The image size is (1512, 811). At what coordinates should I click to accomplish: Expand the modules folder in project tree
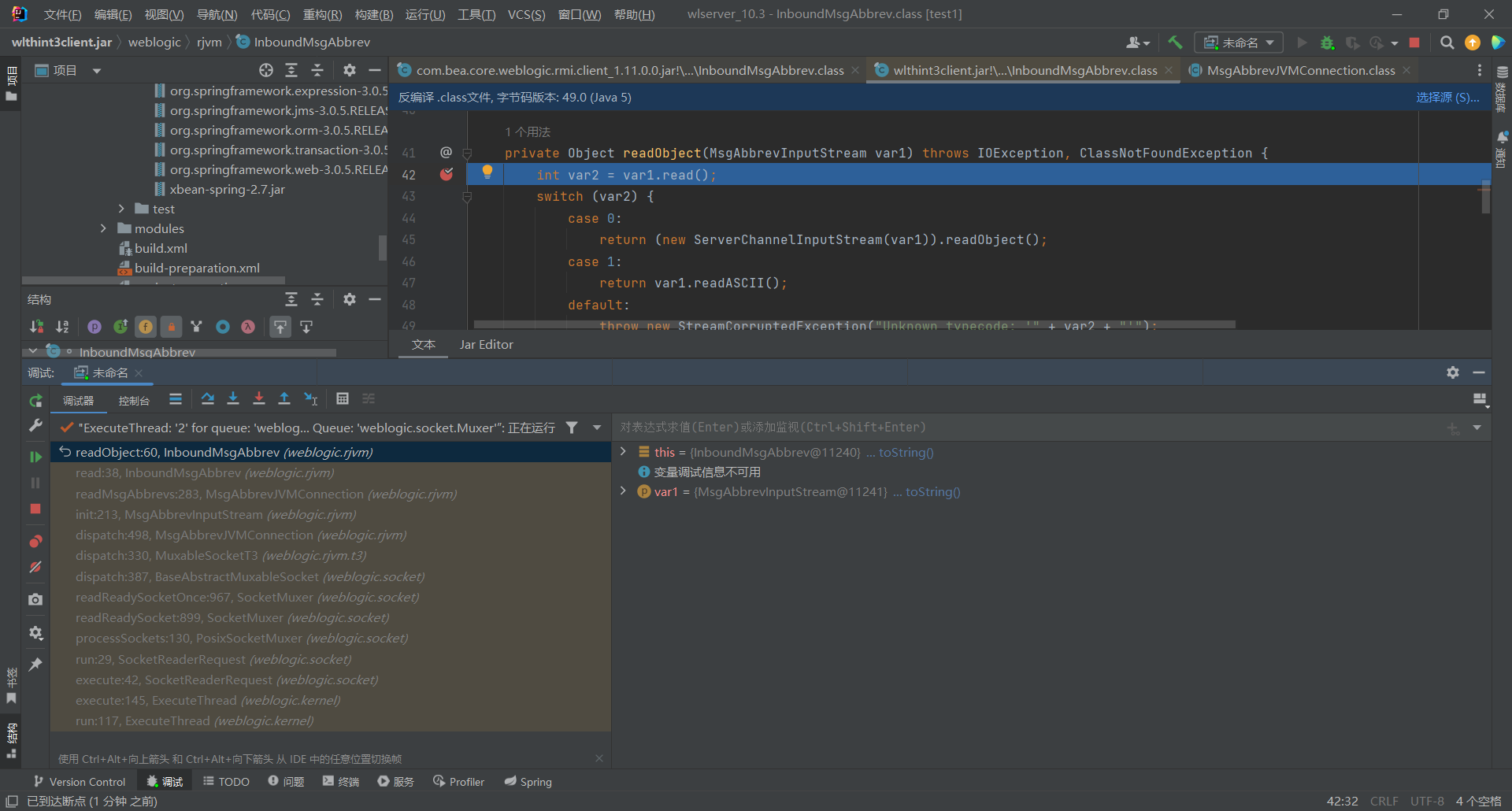point(104,228)
